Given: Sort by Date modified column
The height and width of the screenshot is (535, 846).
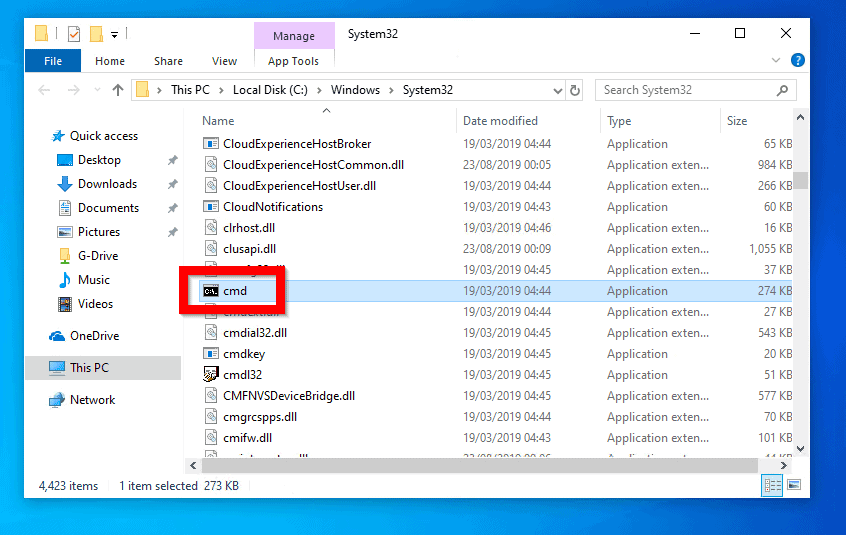Looking at the screenshot, I should pyautogui.click(x=500, y=121).
